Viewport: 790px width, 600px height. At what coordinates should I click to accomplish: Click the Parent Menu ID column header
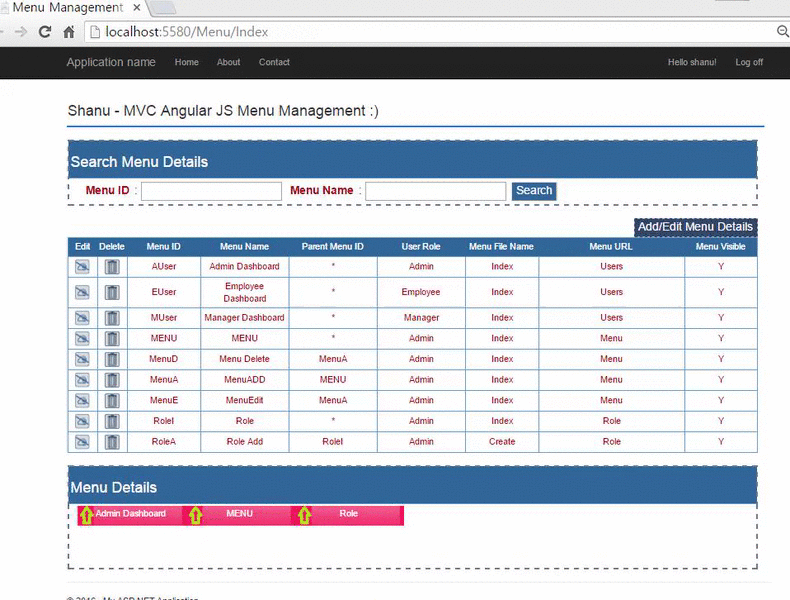333,247
